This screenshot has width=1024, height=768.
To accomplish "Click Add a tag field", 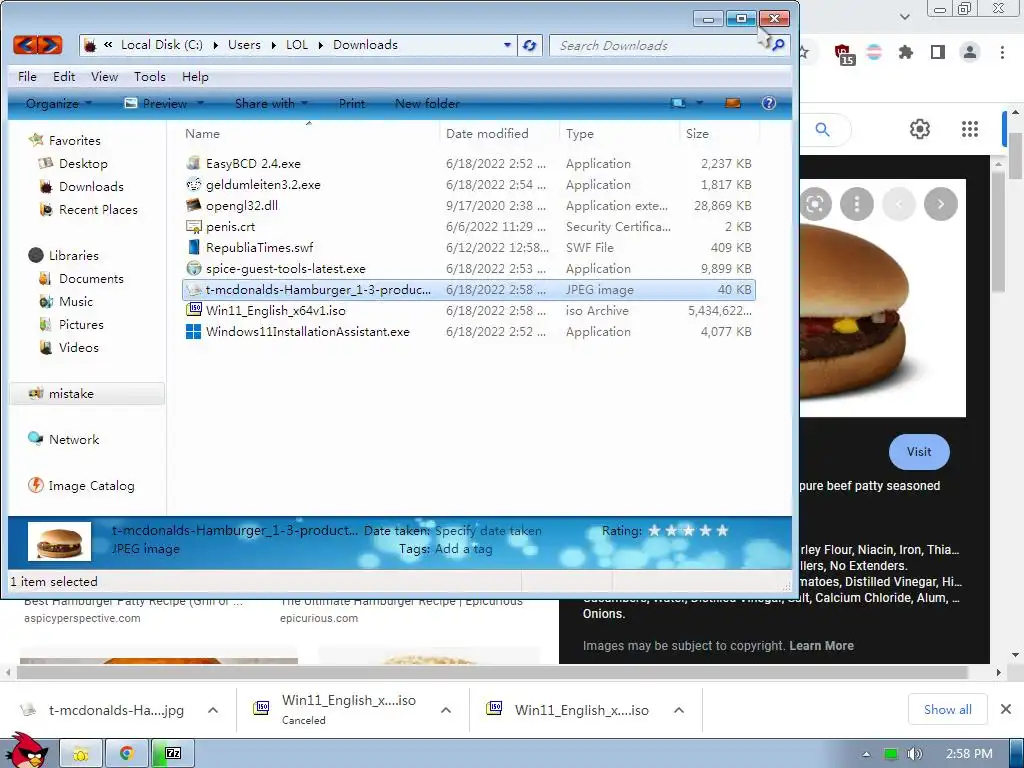I will pos(464,549).
